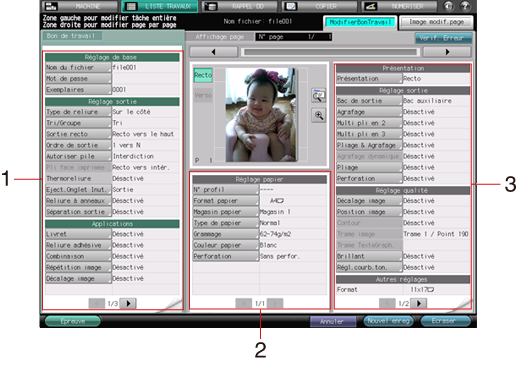Open Séparation sortie setting
This screenshot has height=368, width=517.
78,212
